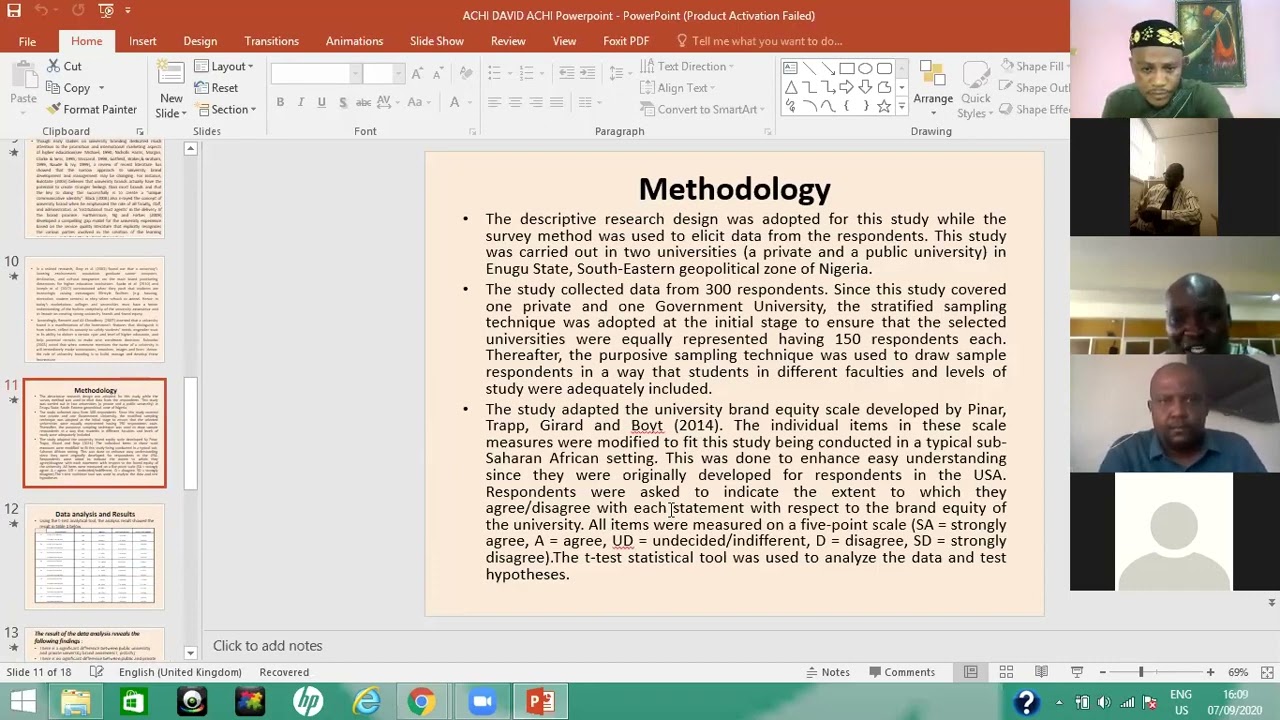Click the Undo arrow in quick access toolbar
This screenshot has width=1280, height=720.
(41, 11)
